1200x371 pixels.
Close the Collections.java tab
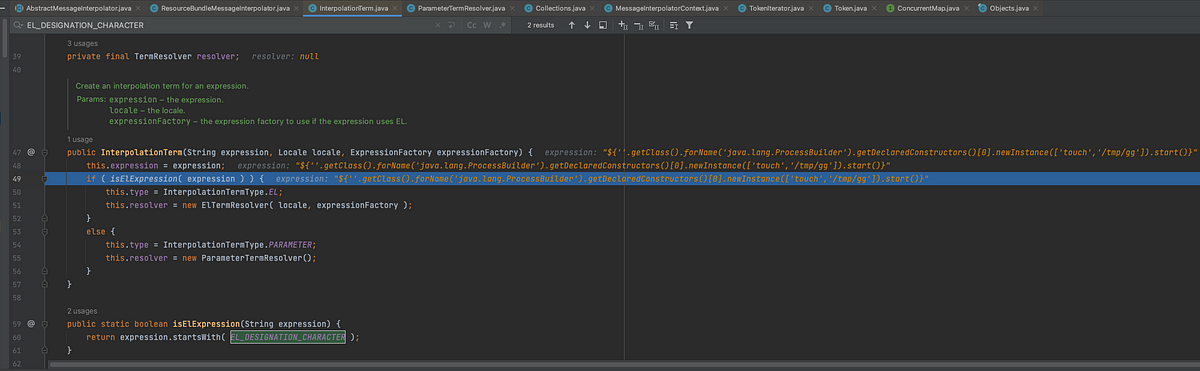pyautogui.click(x=591, y=8)
